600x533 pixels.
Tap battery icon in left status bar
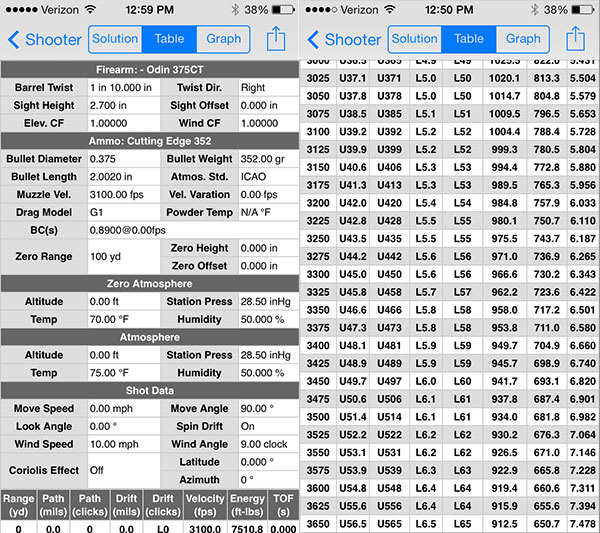pyautogui.click(x=283, y=10)
